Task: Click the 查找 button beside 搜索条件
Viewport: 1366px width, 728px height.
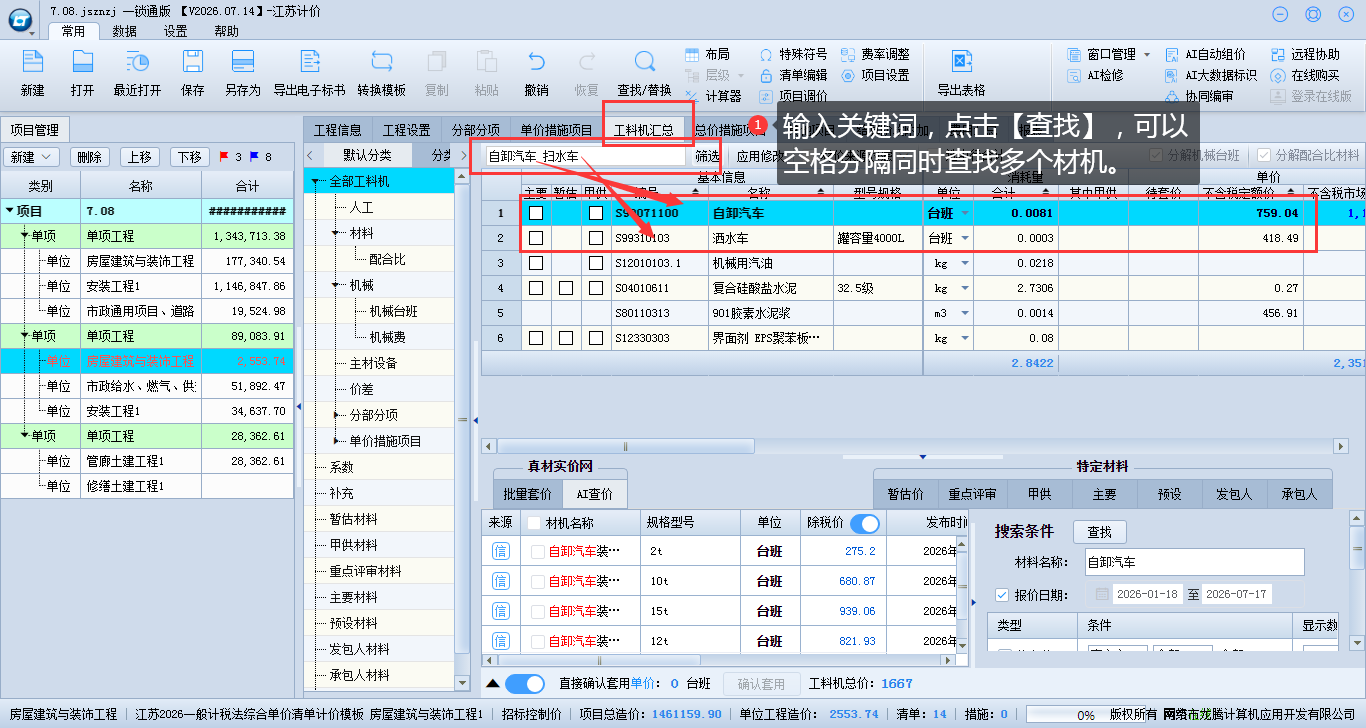Action: pos(1099,532)
